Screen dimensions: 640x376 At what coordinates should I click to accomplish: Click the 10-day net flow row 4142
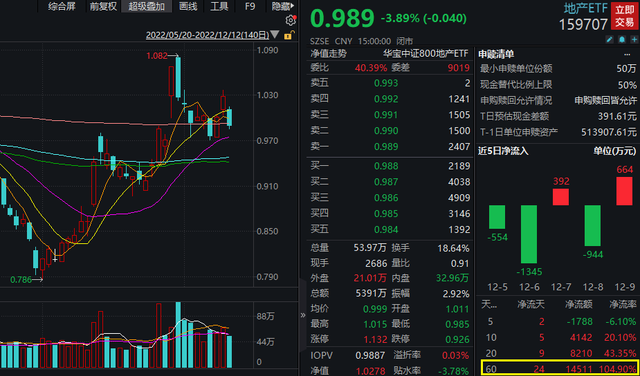pyautogui.click(x=557, y=337)
